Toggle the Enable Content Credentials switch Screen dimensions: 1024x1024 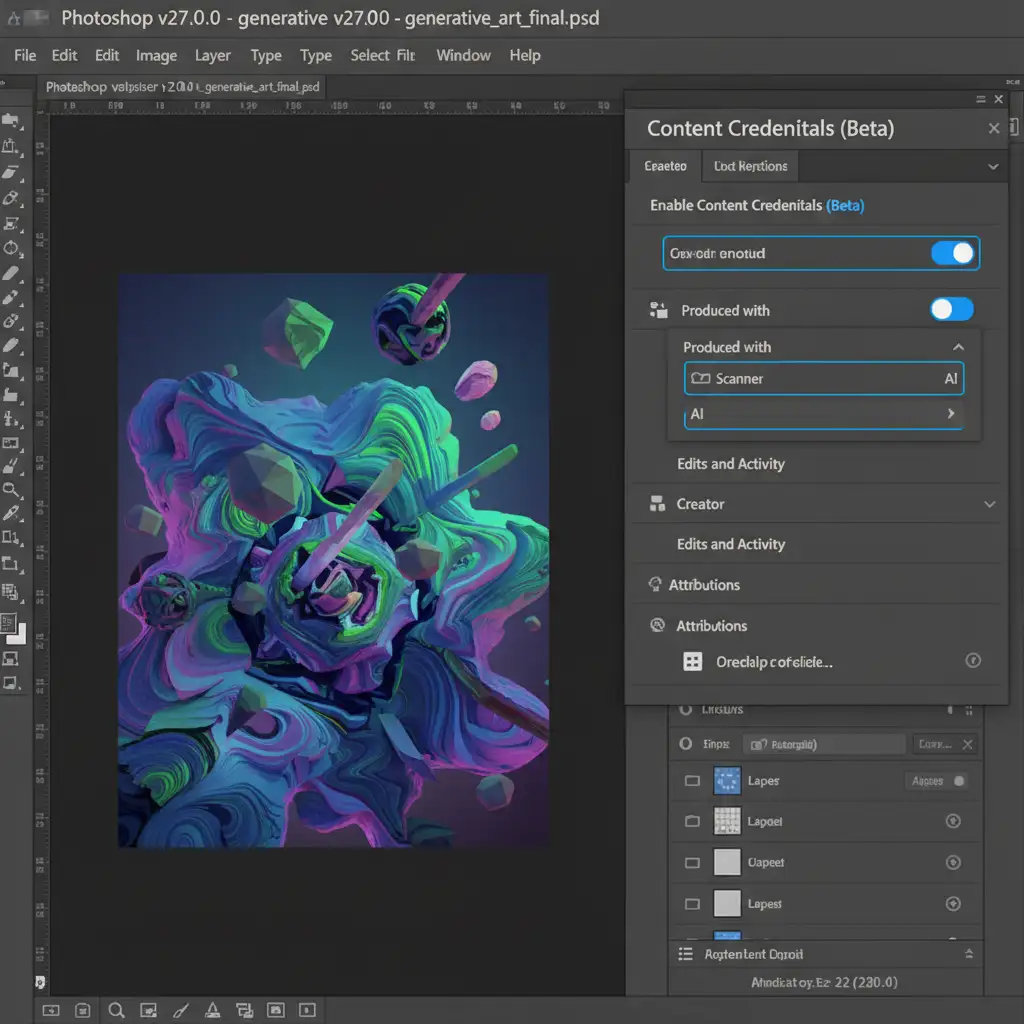tap(952, 253)
